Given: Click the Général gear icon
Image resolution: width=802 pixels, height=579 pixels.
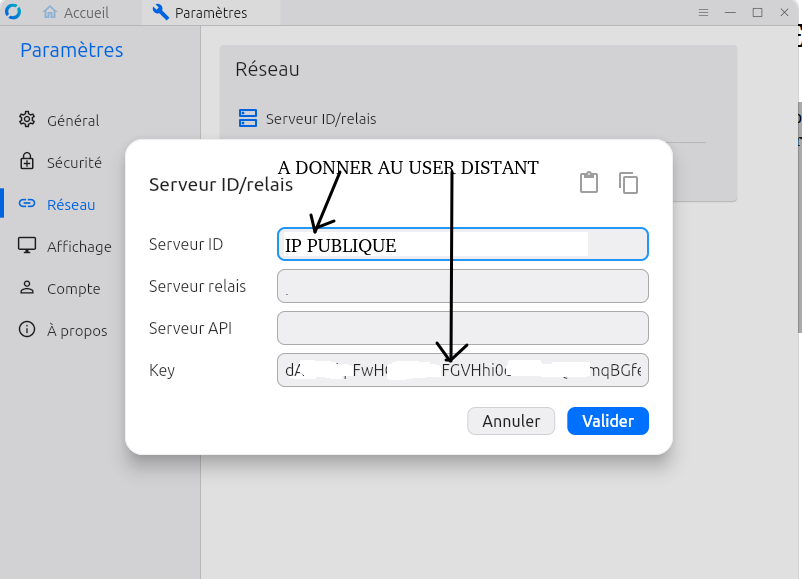Looking at the screenshot, I should (27, 119).
